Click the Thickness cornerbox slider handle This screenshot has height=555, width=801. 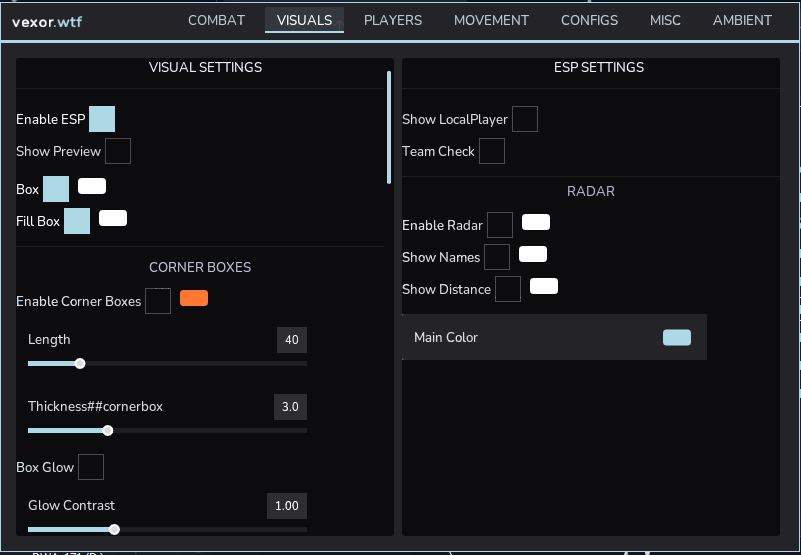[x=108, y=431]
